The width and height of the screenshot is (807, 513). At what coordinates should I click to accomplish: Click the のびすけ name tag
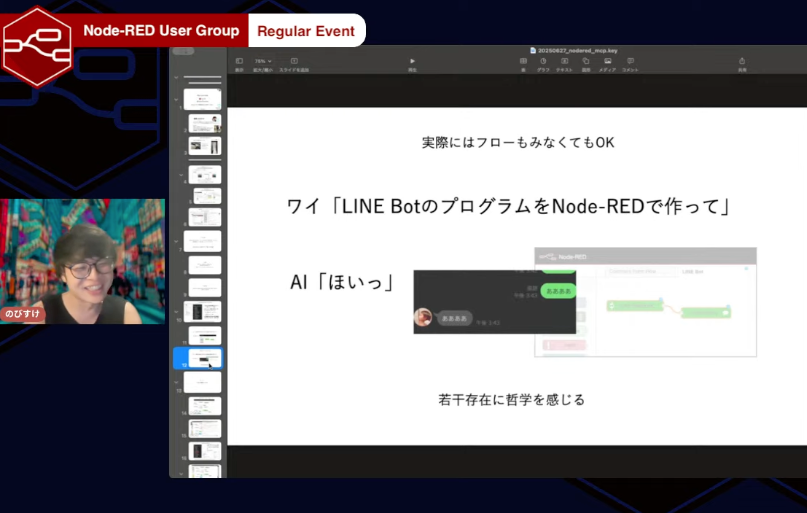(23, 314)
